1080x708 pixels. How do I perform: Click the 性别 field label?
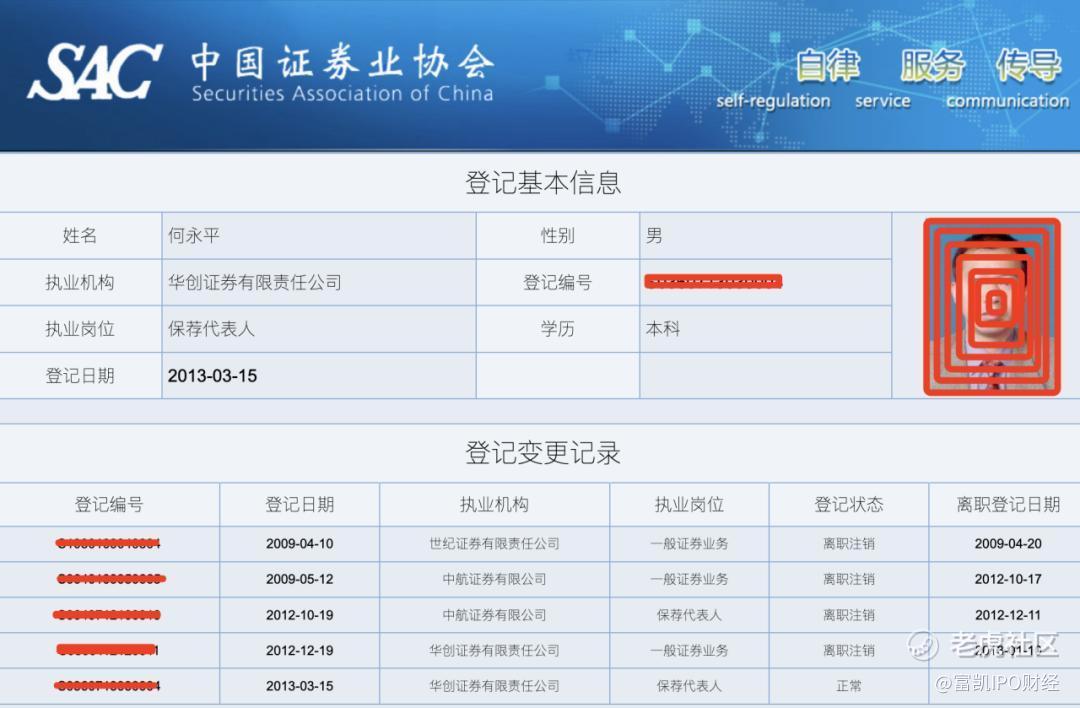[558, 236]
